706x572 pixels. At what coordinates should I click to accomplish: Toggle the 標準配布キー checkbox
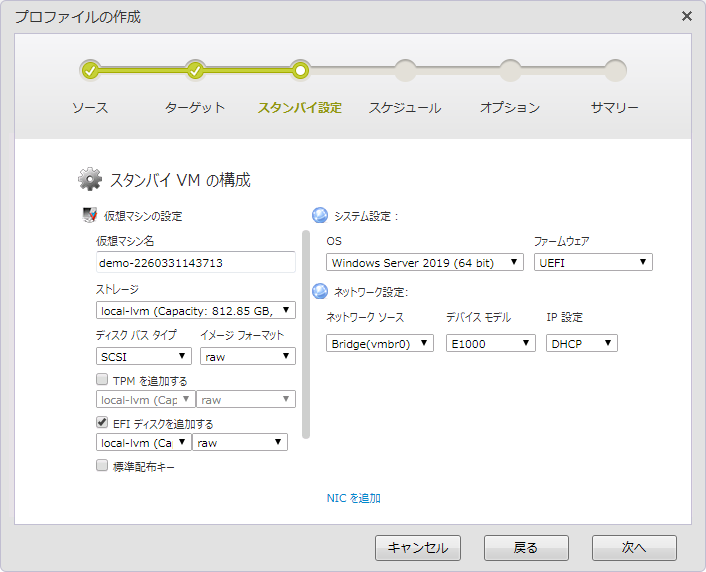pyautogui.click(x=102, y=465)
